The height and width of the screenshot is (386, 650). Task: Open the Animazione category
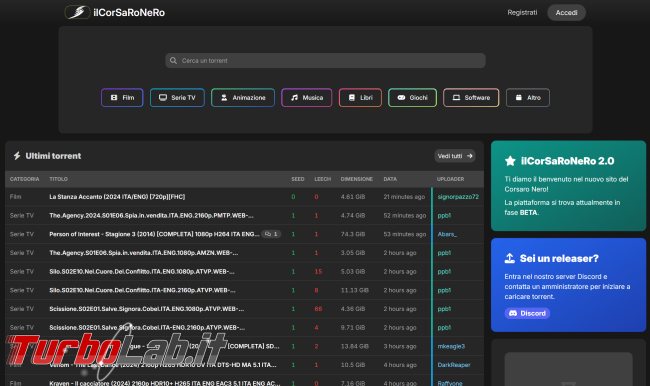pyautogui.click(x=243, y=97)
